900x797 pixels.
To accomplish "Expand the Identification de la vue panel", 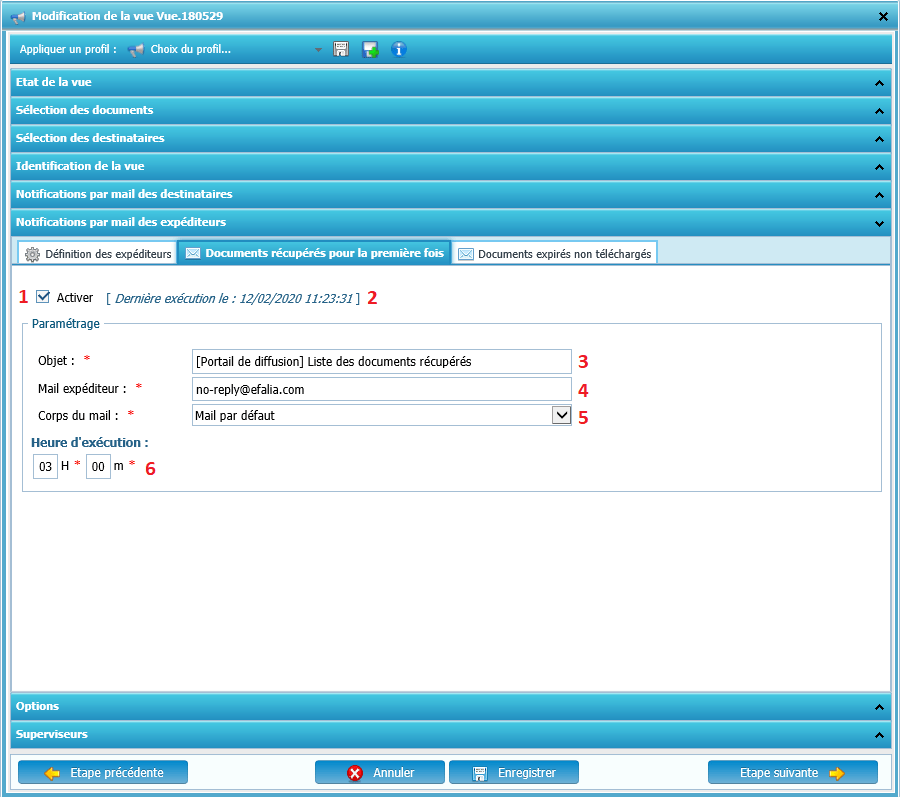I will [x=449, y=166].
